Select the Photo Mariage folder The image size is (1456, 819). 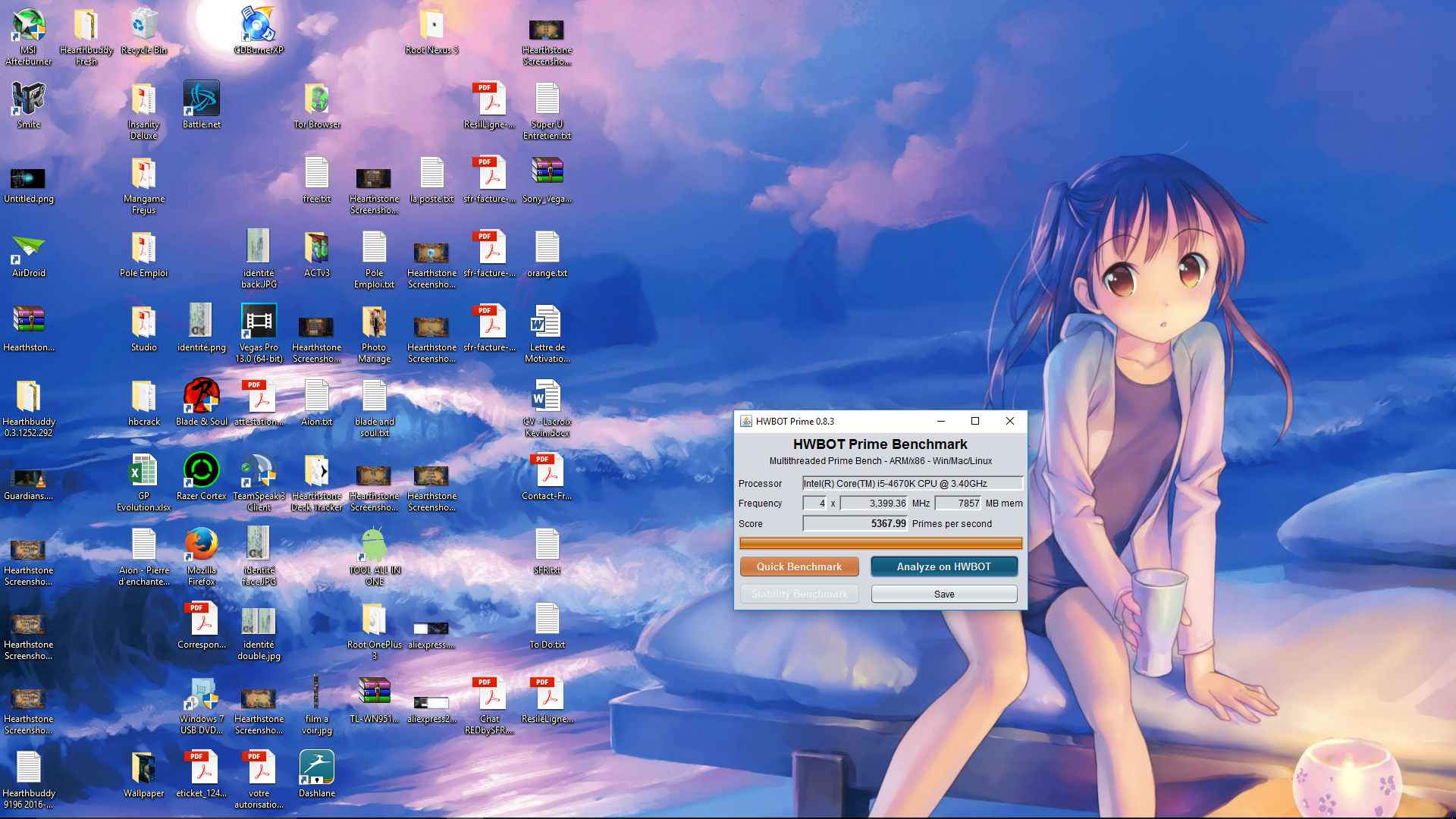point(375,334)
